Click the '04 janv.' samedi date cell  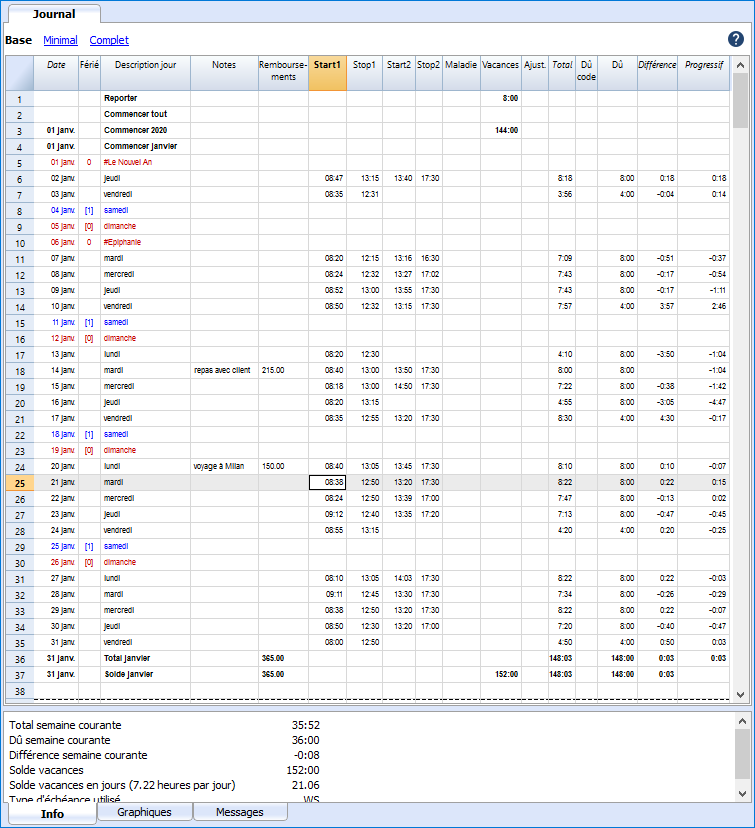click(x=56, y=210)
